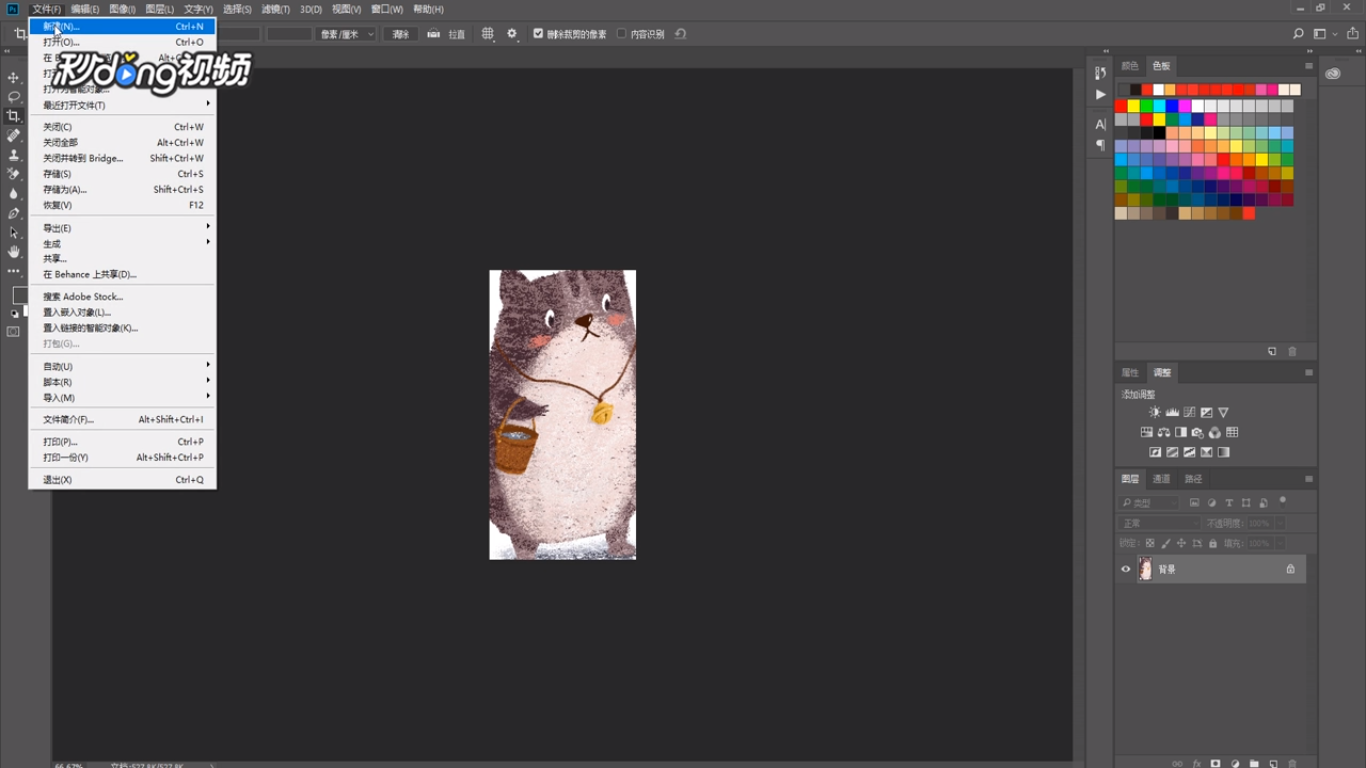
Task: Open layer filter type dropdown
Action: point(1150,503)
